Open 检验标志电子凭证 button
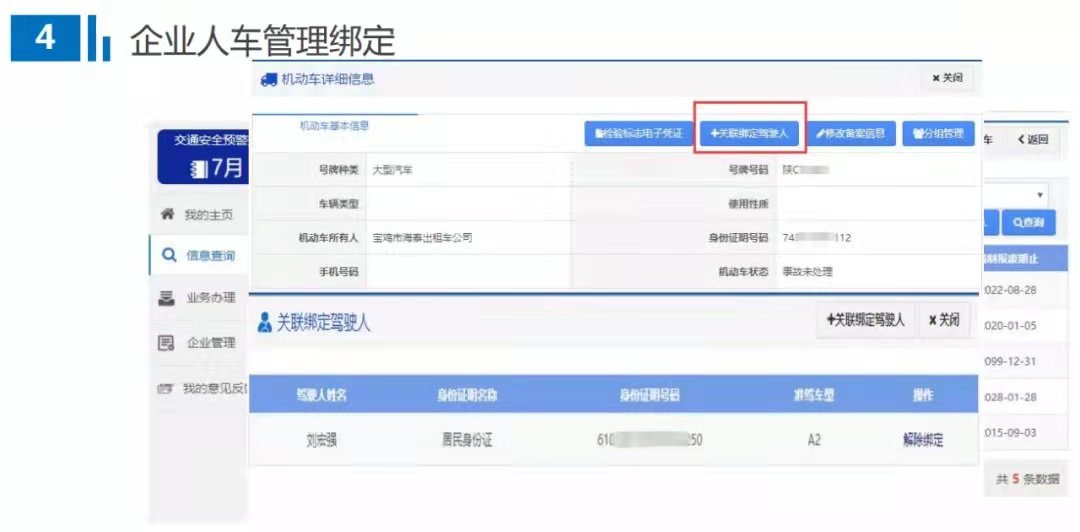The width and height of the screenshot is (1080, 532). click(x=638, y=134)
